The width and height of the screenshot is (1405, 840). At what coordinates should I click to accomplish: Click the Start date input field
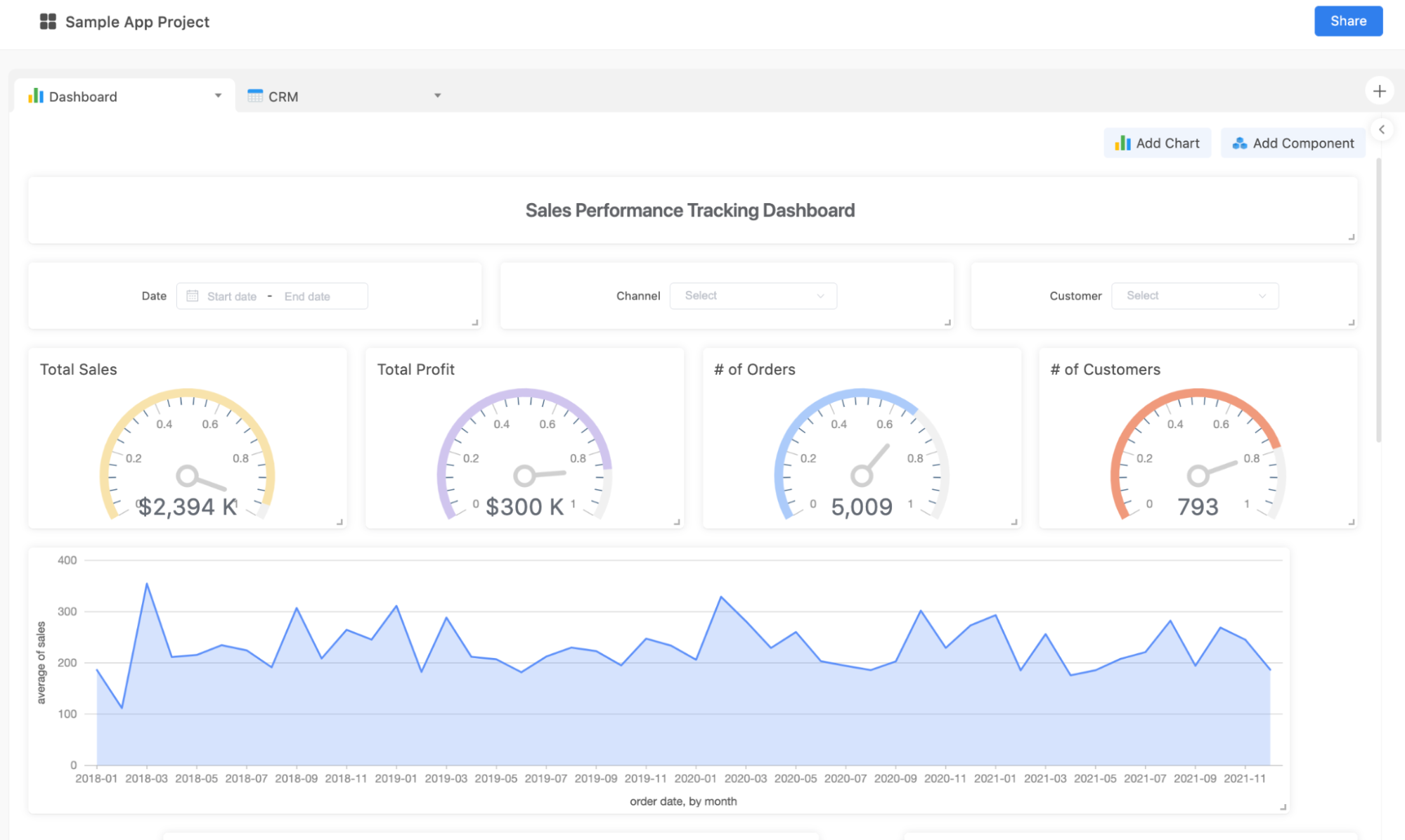coord(232,297)
